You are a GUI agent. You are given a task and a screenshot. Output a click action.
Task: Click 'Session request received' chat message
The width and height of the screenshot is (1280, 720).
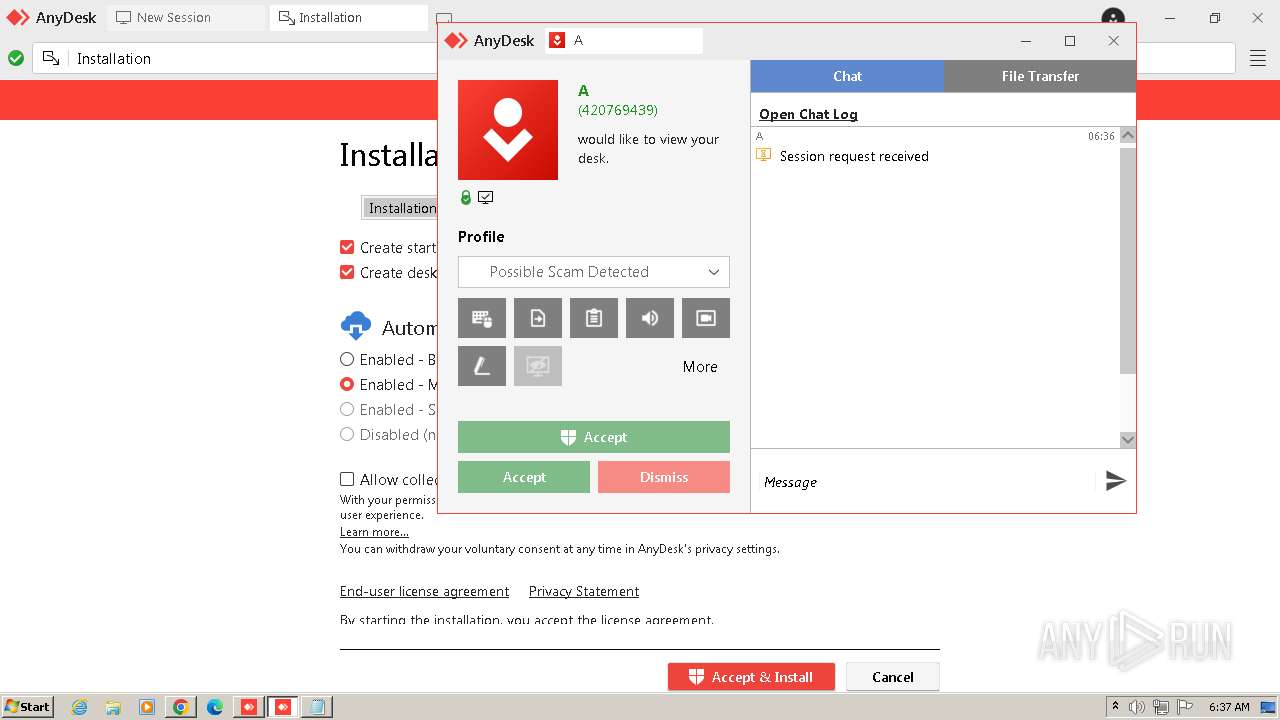coord(854,156)
